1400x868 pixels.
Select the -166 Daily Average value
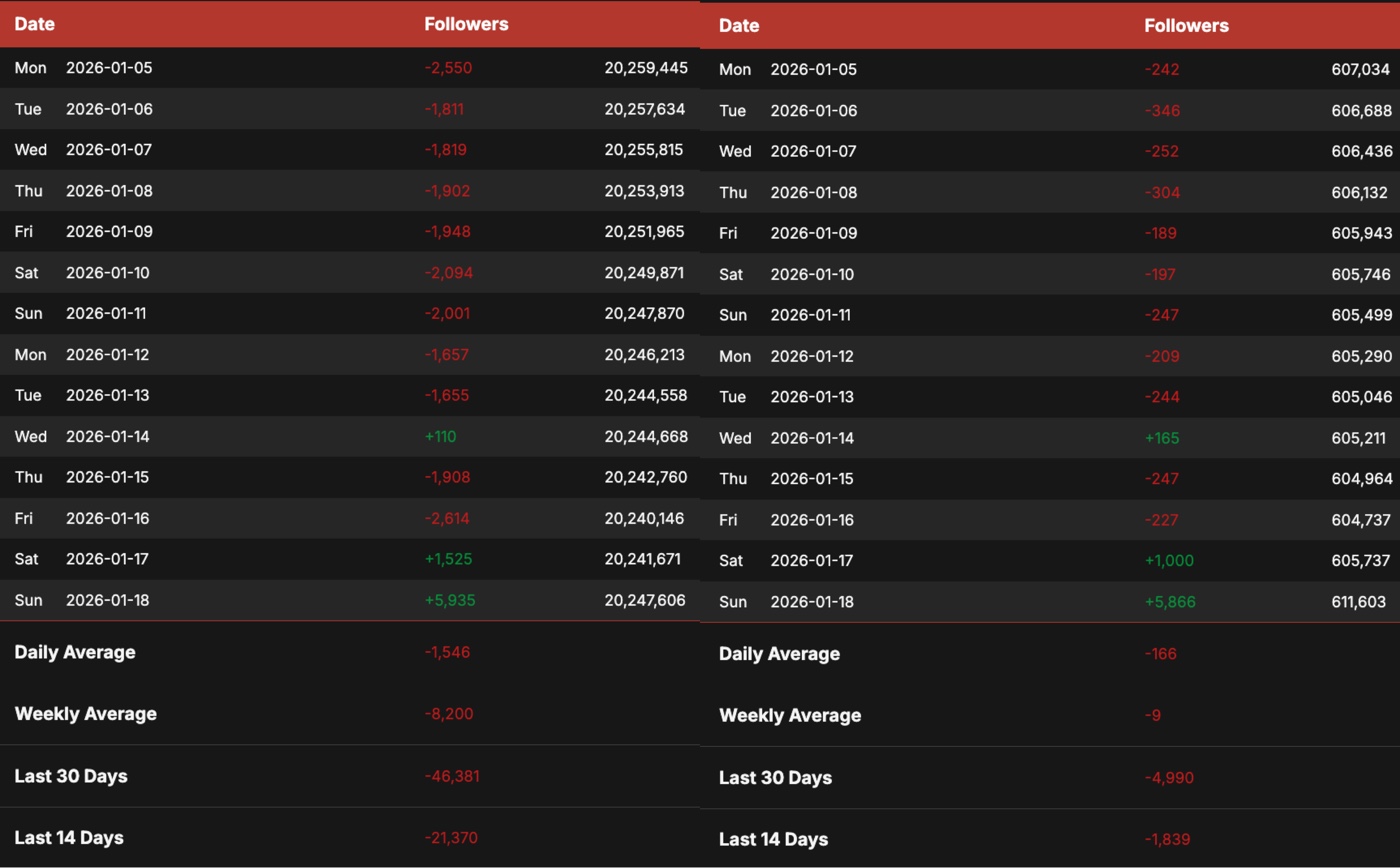pos(1160,654)
